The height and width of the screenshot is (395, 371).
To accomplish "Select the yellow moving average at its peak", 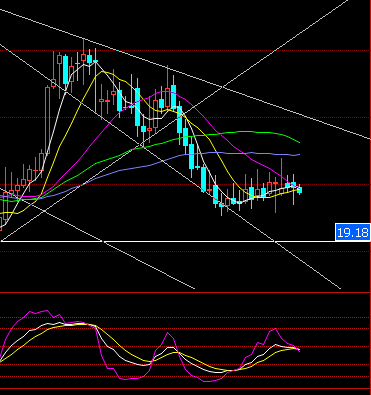I will click(103, 71).
